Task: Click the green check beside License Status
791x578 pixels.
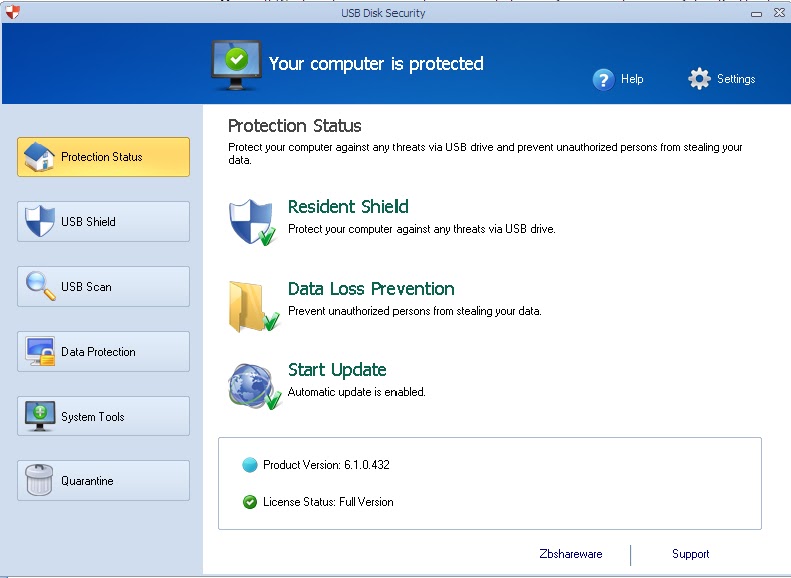Action: [250, 502]
